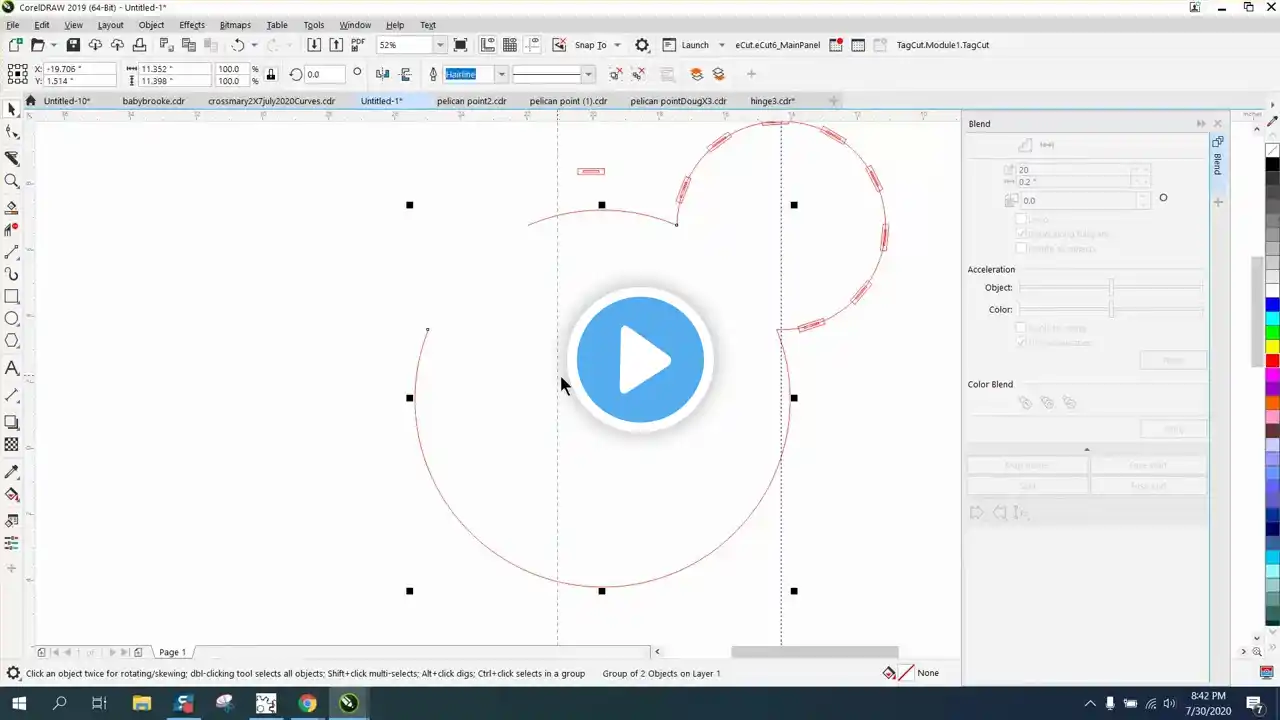Run the TagCut.Module1.TagCut macro button
The image size is (1280, 720).
(942, 45)
